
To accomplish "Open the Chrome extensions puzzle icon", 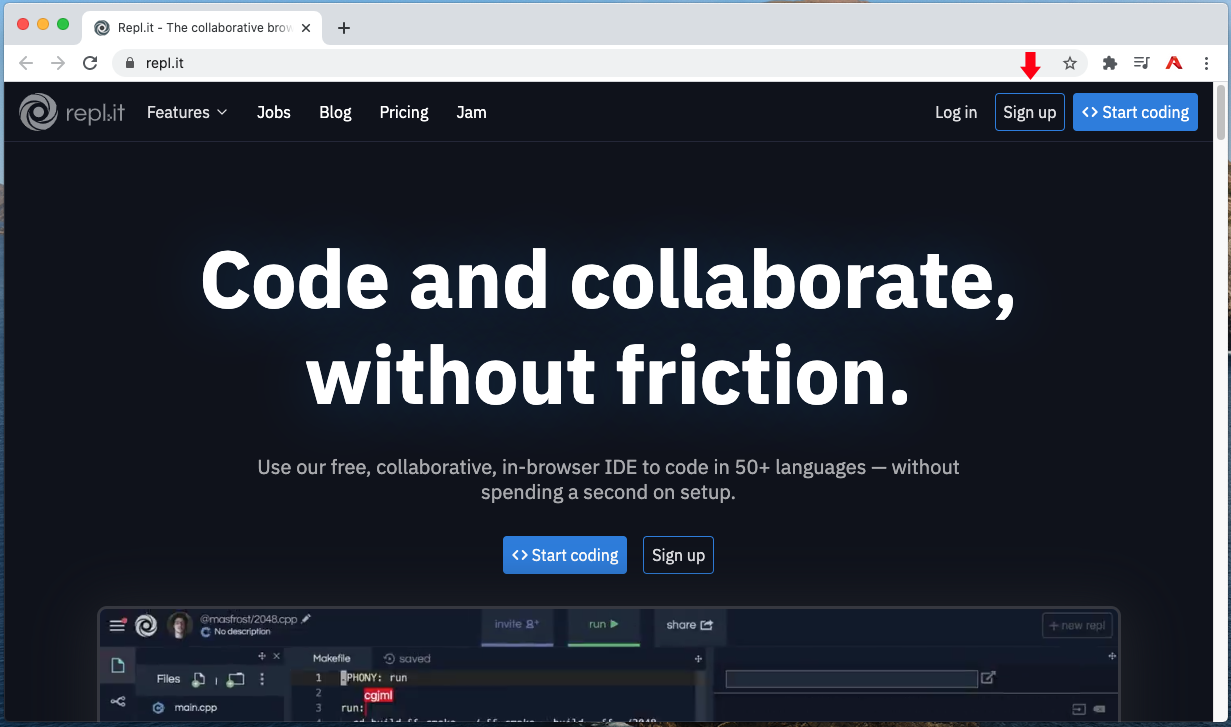I will click(1109, 63).
